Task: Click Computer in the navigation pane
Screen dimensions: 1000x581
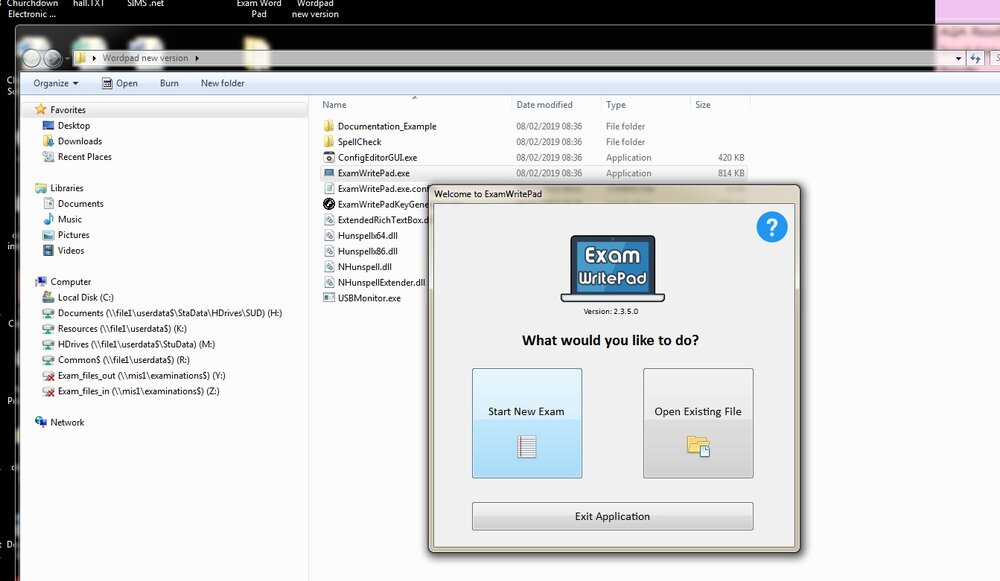Action: point(70,282)
